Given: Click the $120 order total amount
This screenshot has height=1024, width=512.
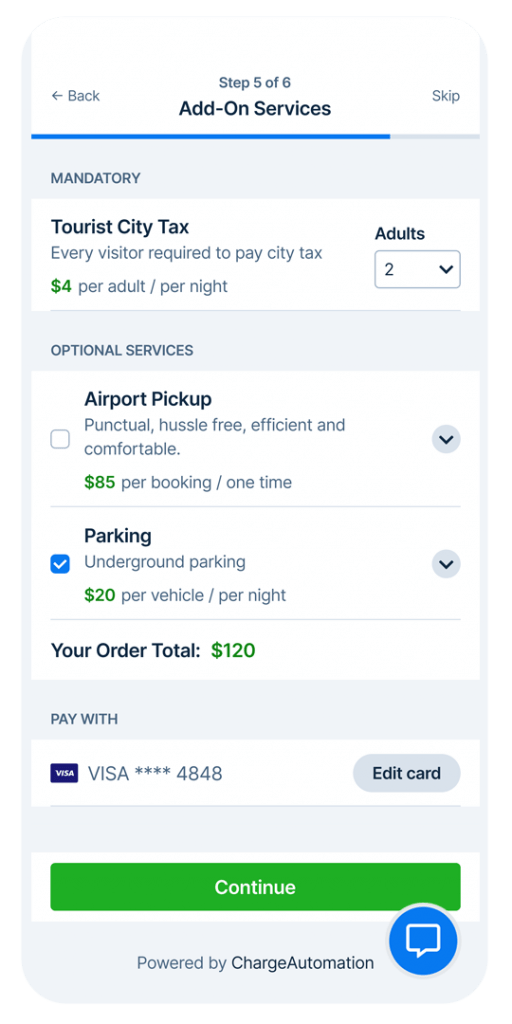Looking at the screenshot, I should coord(233,650).
